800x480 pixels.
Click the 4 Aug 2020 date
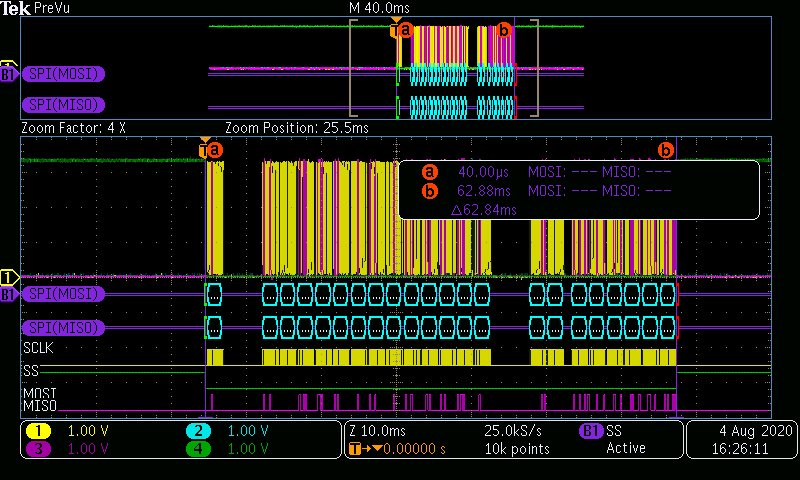point(756,431)
